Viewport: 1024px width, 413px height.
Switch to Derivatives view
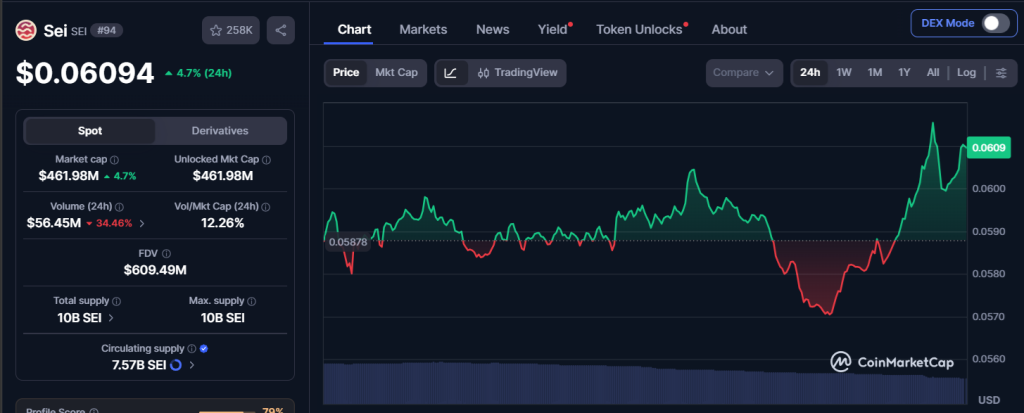[x=220, y=131]
